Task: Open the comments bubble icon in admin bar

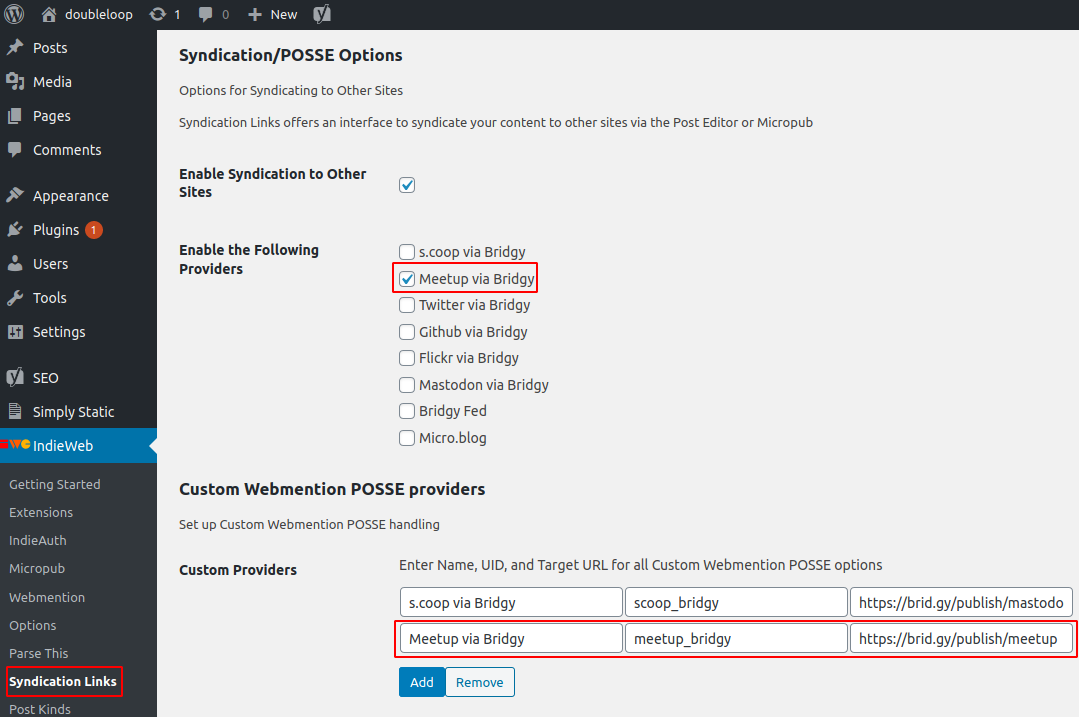Action: (206, 14)
